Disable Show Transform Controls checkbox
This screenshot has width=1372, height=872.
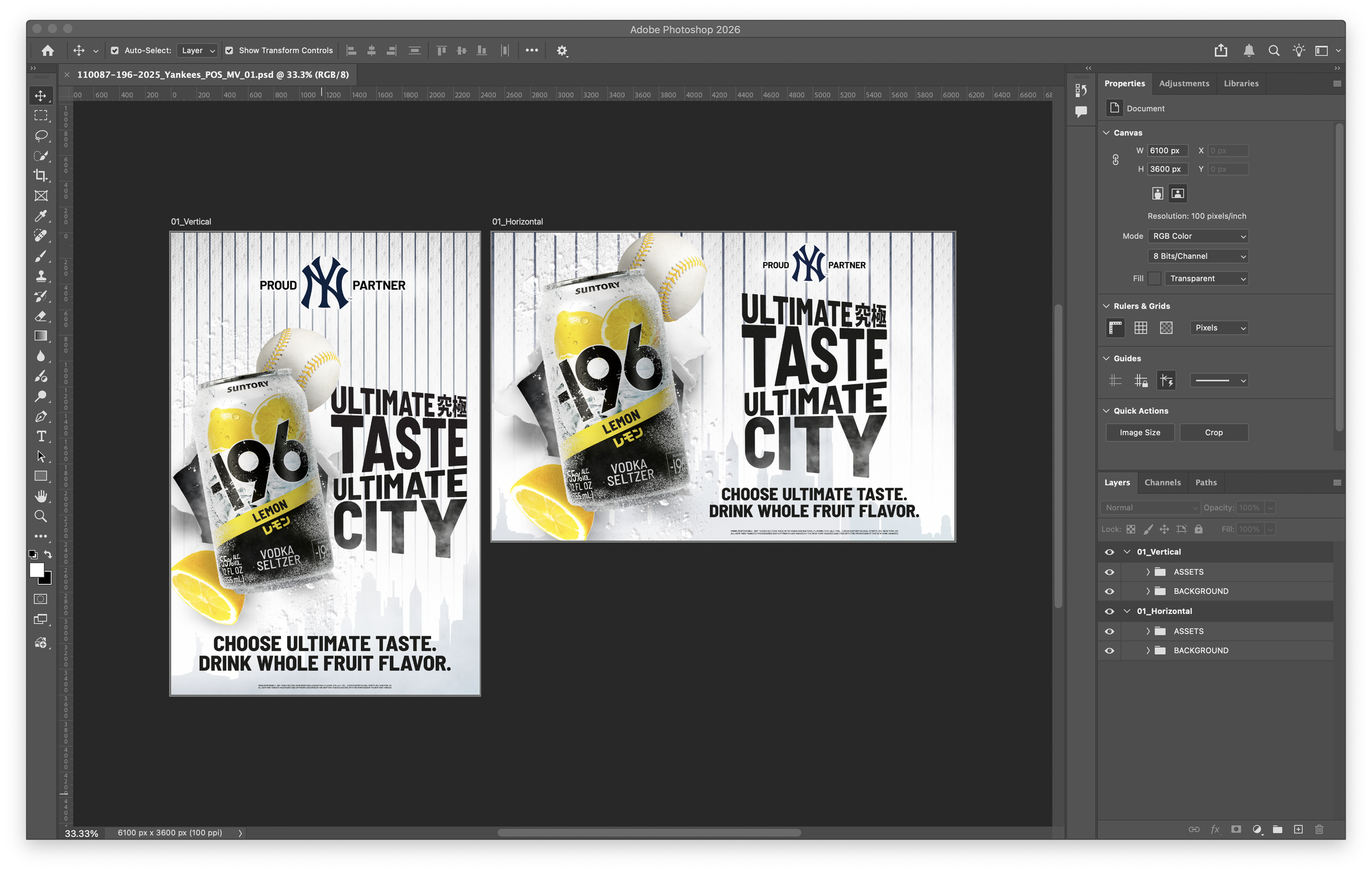point(229,50)
